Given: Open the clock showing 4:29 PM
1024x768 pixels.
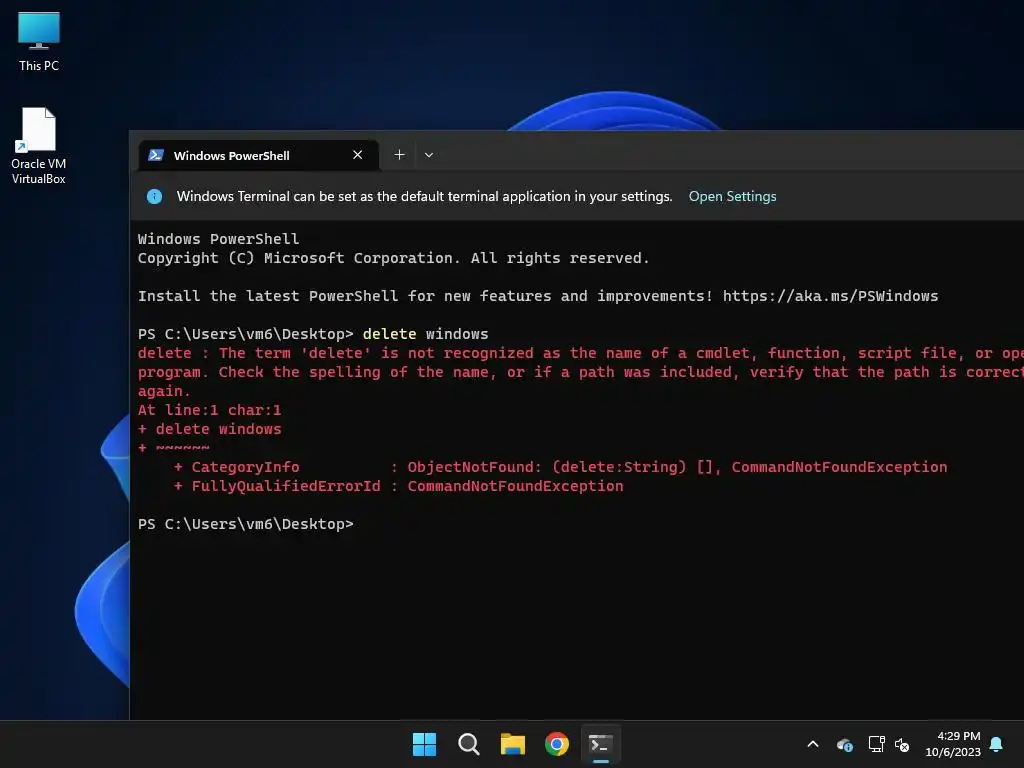Looking at the screenshot, I should tap(953, 744).
